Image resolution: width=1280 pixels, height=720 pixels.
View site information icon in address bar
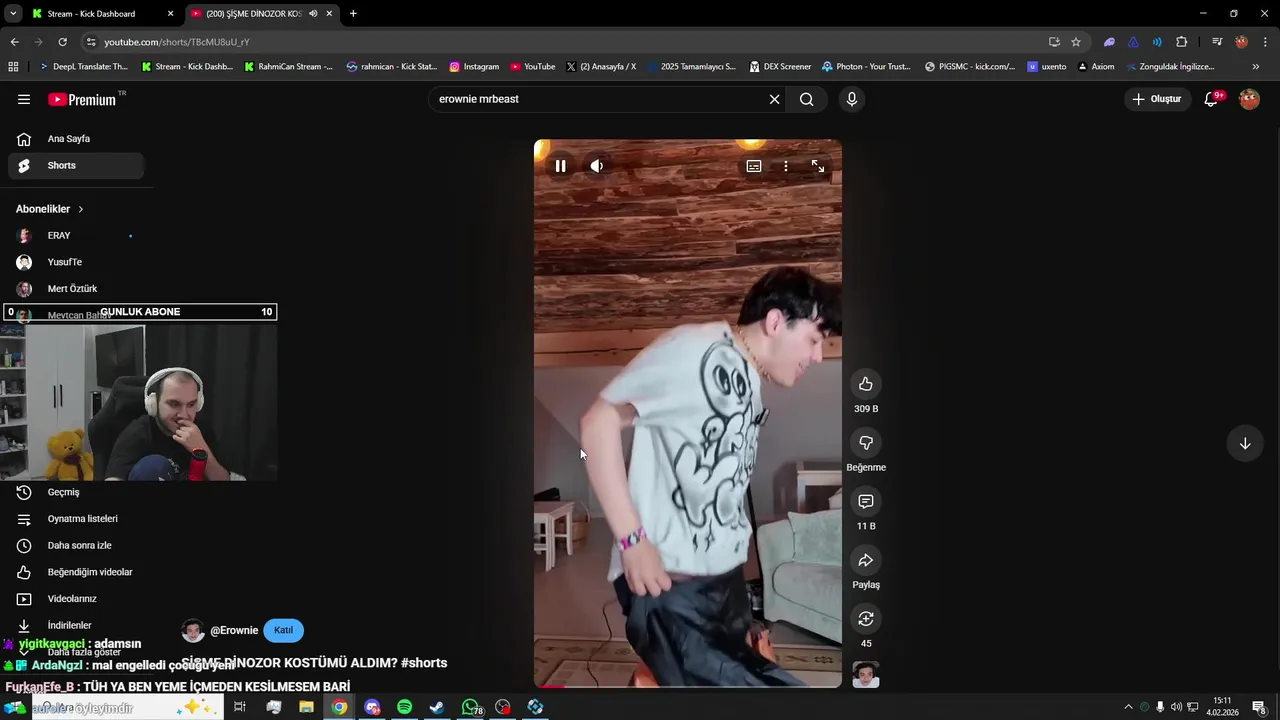tap(92, 42)
